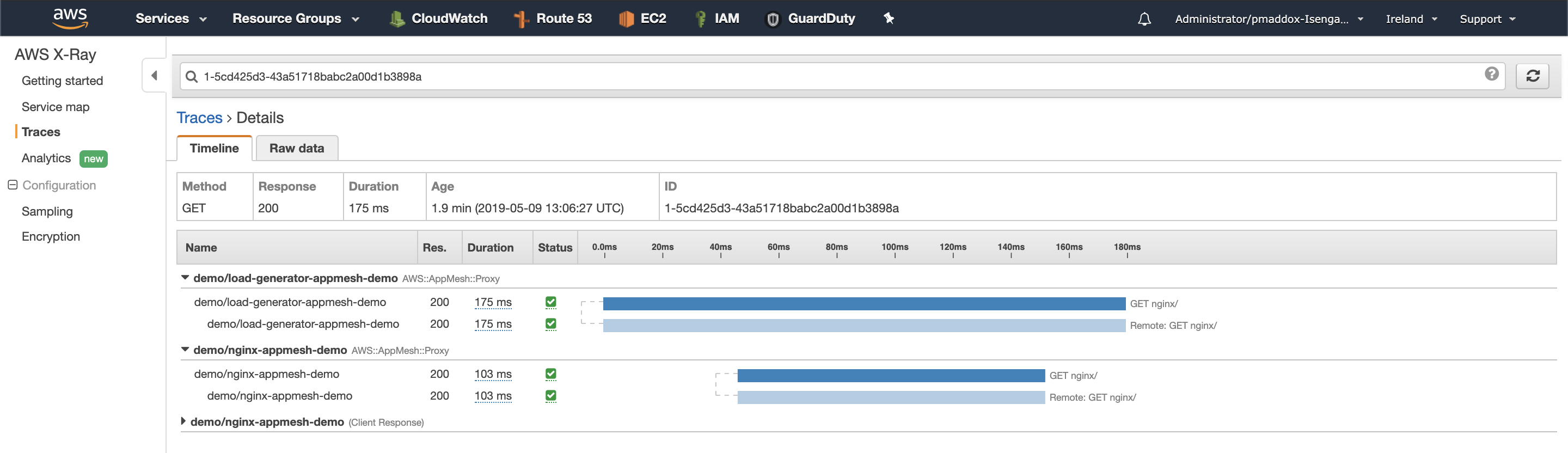Click status check for first nginx-appmesh row
The width and height of the screenshot is (1568, 453).
pos(551,374)
